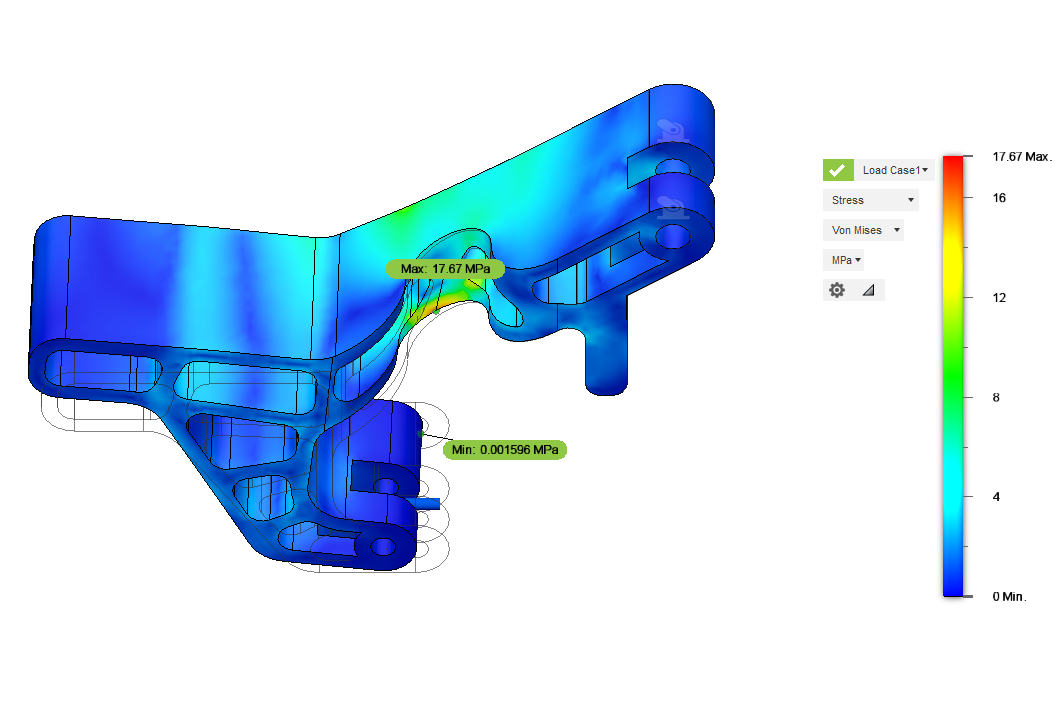The height and width of the screenshot is (705, 1057).
Task: Click the minimum stress probe point marker
Action: tap(419, 434)
